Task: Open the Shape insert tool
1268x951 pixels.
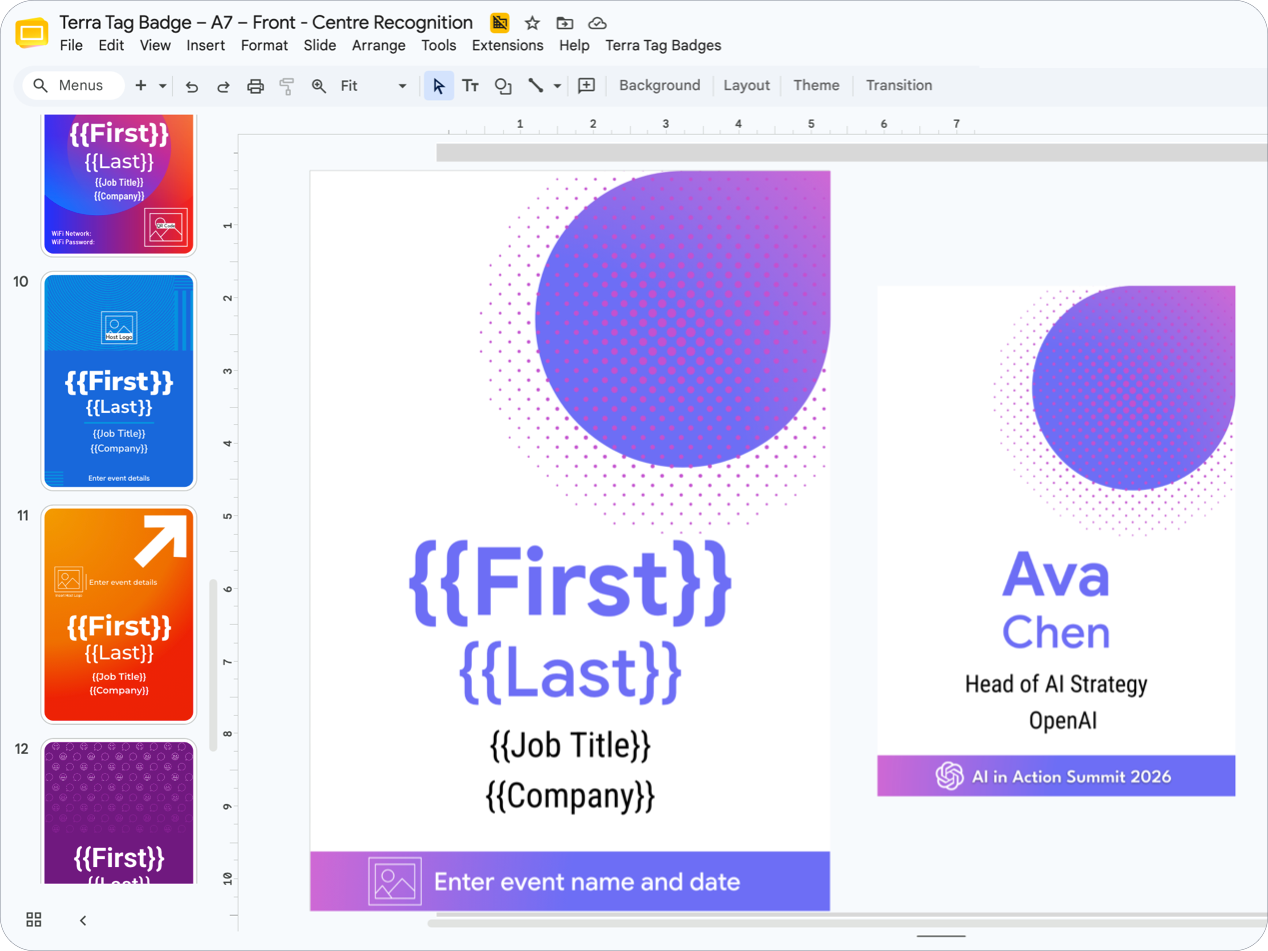Action: (x=503, y=86)
